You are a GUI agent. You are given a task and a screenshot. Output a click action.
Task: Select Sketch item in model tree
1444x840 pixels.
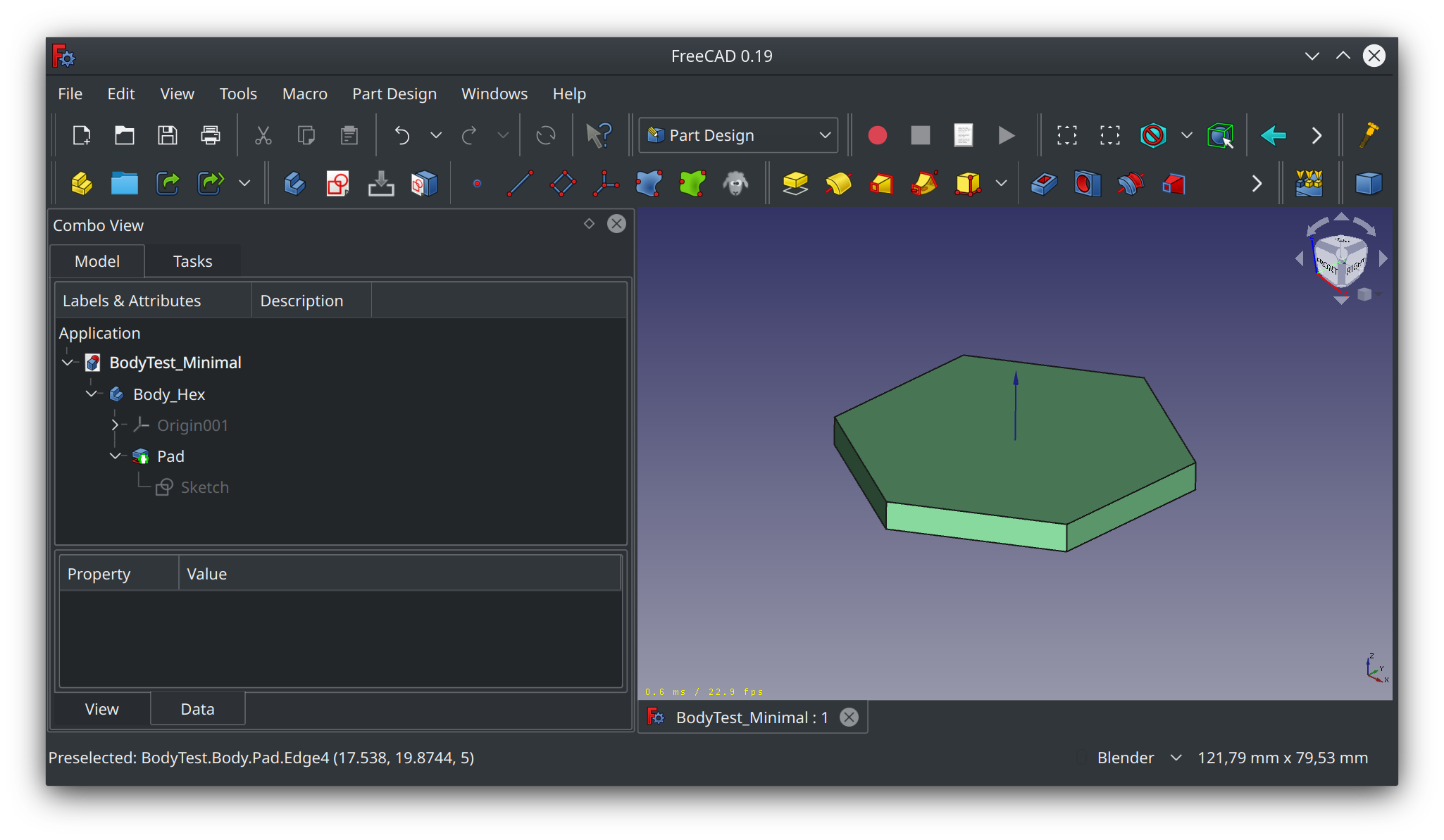pyautogui.click(x=204, y=487)
